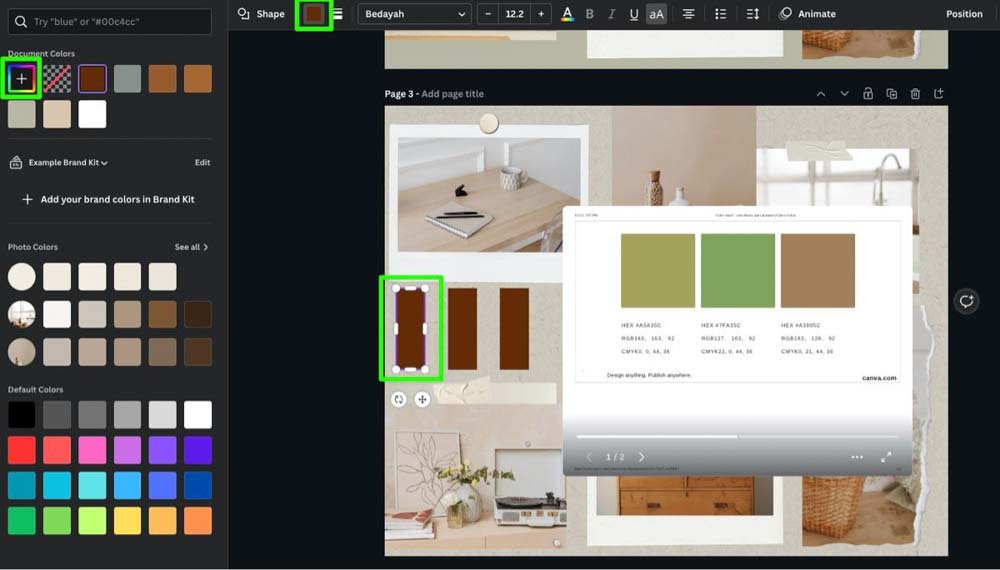This screenshot has width=1000, height=570.
Task: Click the list bullets icon
Action: (720, 14)
